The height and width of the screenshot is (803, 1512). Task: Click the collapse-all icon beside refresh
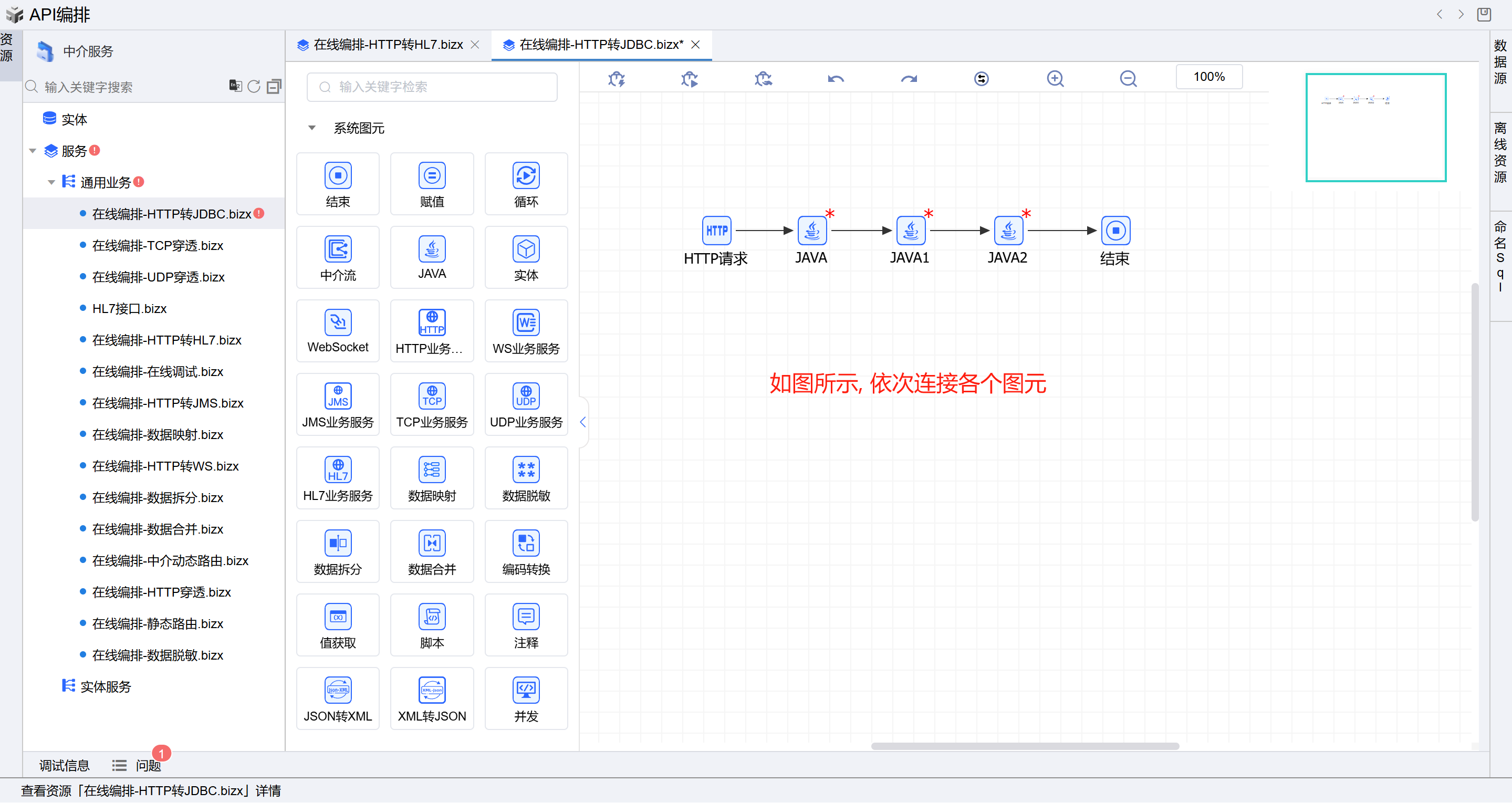click(274, 87)
